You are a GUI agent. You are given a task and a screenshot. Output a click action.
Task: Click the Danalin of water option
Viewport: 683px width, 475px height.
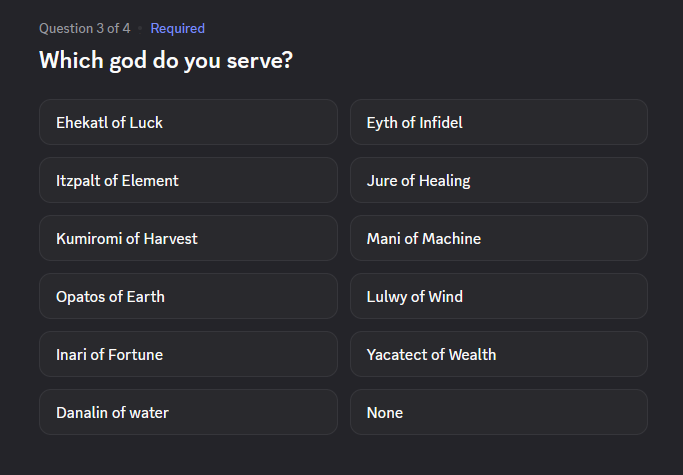[188, 413]
